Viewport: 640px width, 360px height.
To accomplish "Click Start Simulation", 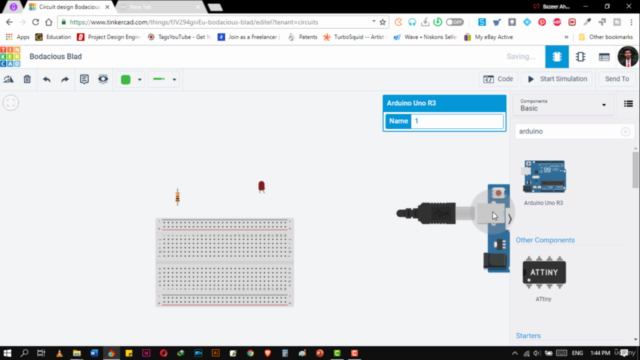I will 557,79.
